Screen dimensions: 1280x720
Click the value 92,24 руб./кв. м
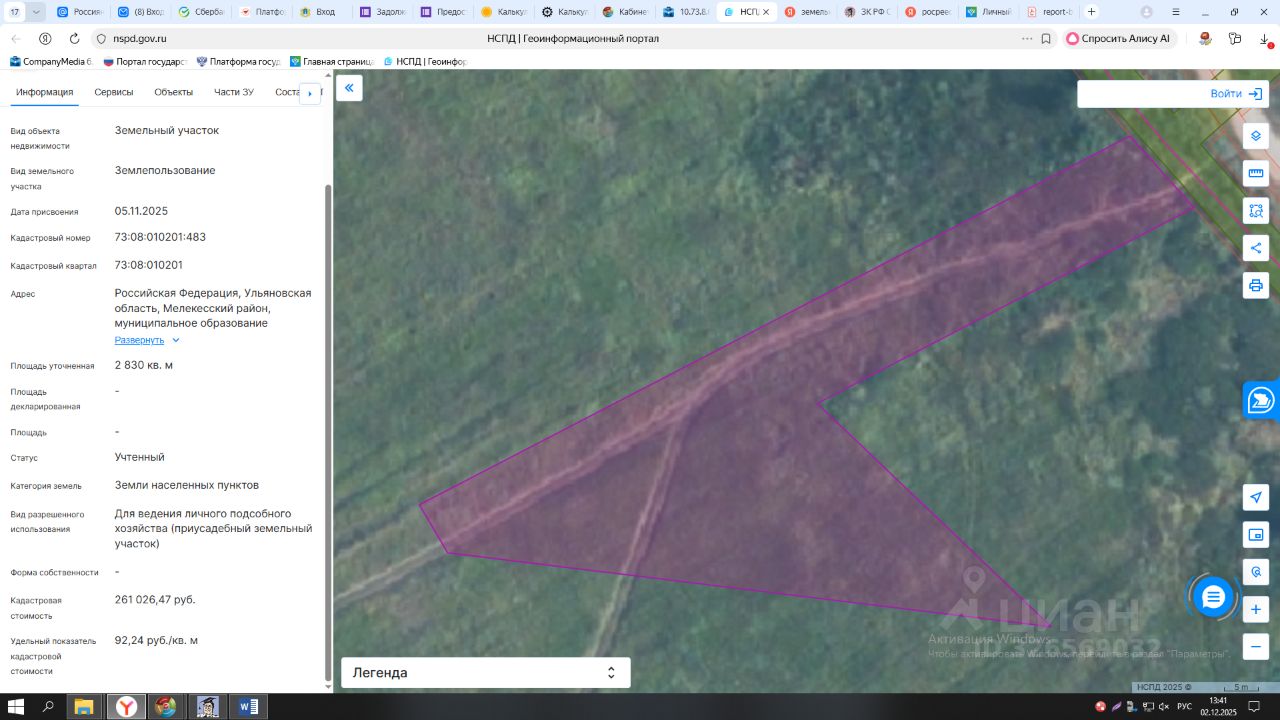click(156, 640)
